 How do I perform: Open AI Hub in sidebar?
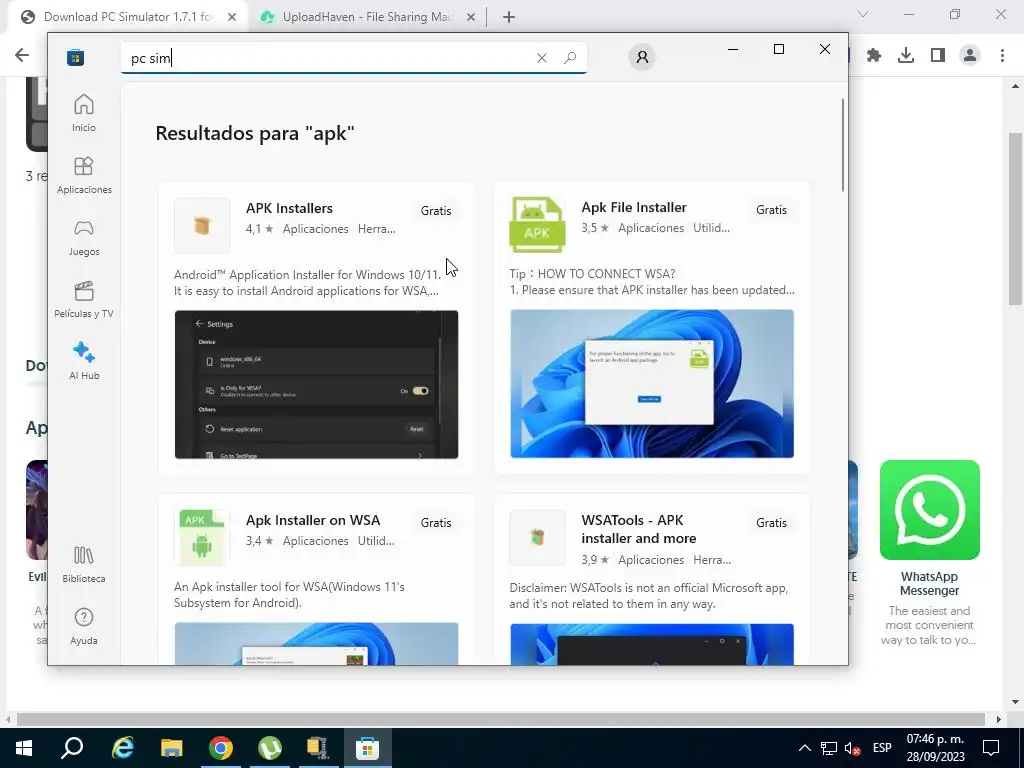click(x=84, y=361)
